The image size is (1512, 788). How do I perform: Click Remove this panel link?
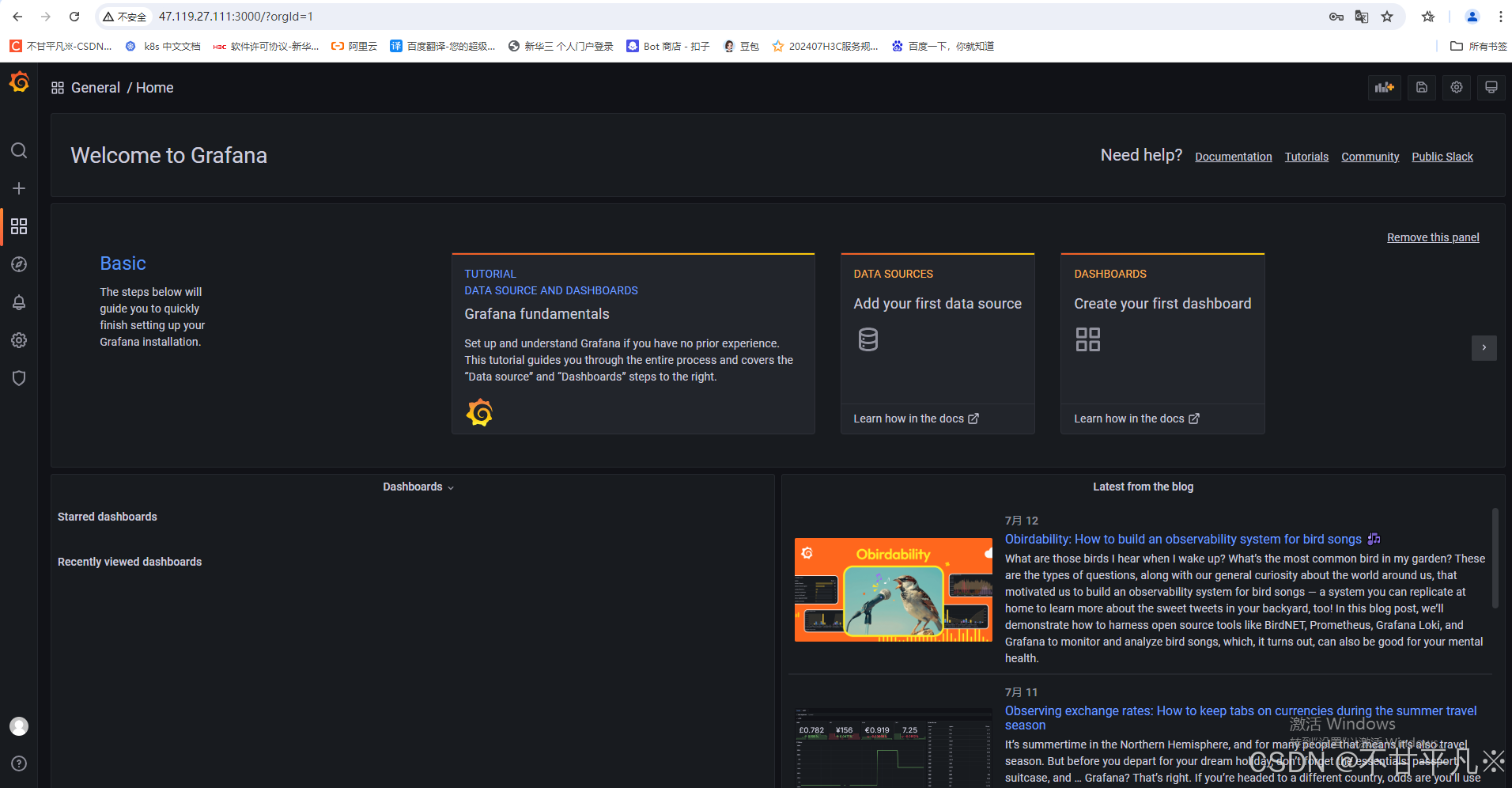tap(1433, 237)
